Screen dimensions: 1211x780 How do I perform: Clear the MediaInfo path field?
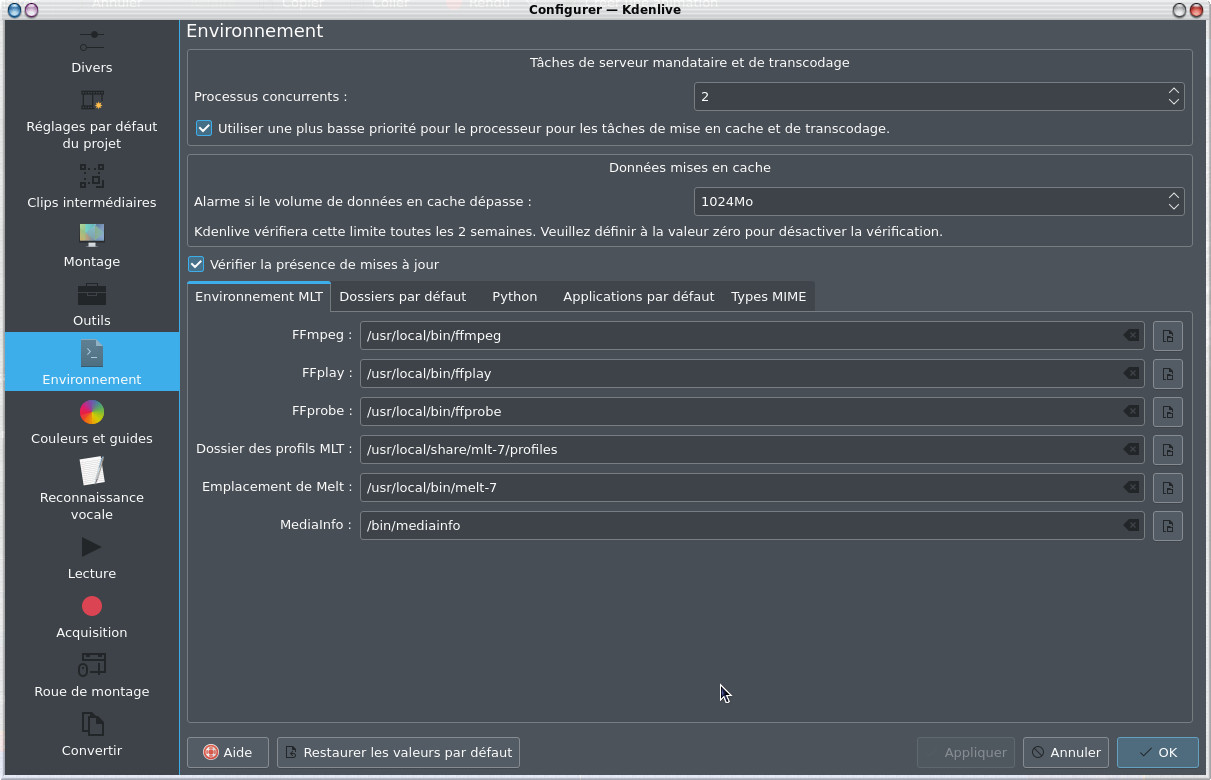[1131, 526]
